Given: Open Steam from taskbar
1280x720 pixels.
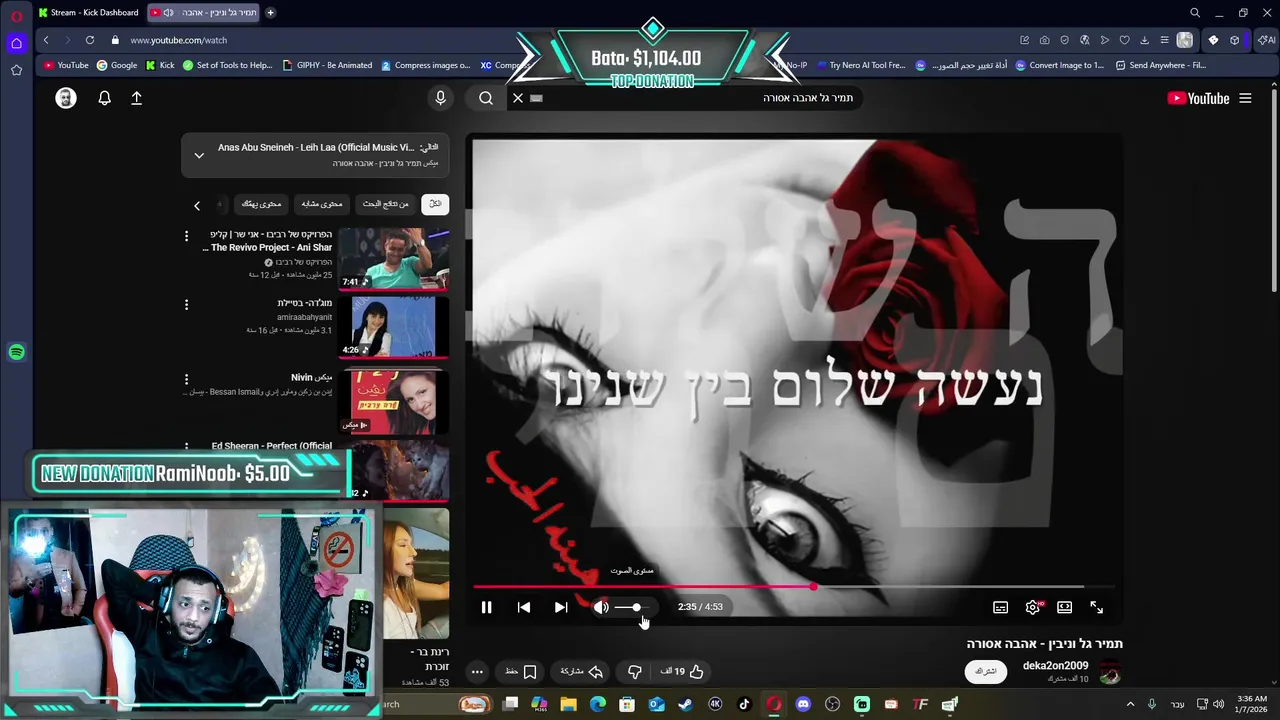Looking at the screenshot, I should point(685,704).
